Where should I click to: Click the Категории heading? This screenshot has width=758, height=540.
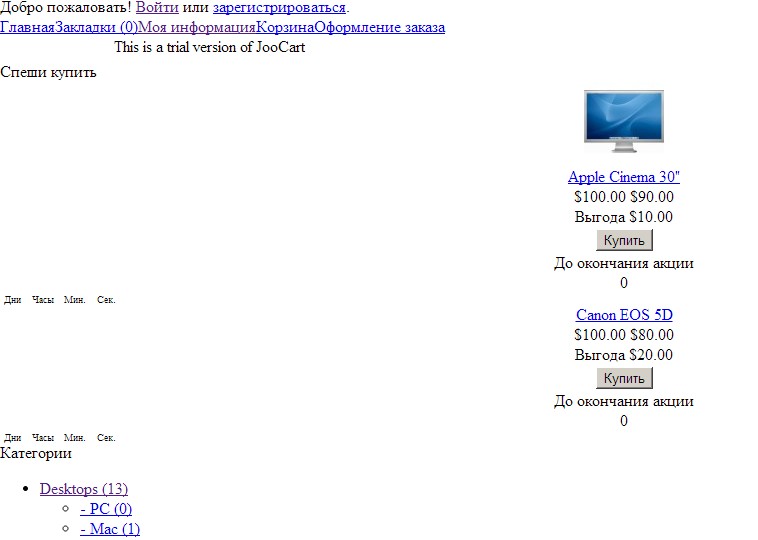[36, 453]
